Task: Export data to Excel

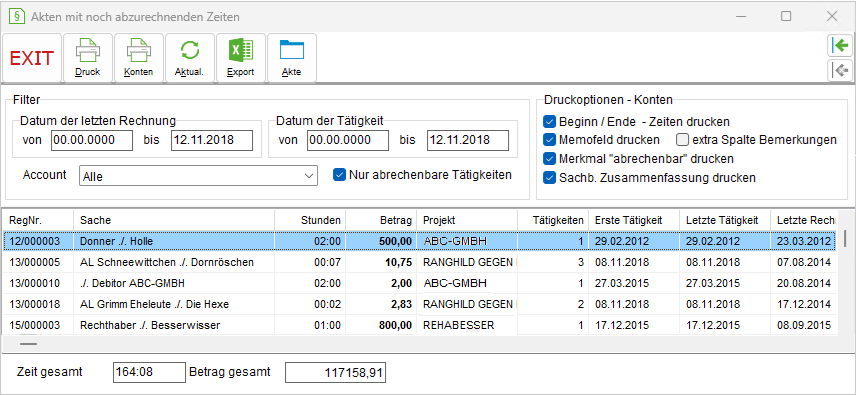Action: [x=241, y=58]
